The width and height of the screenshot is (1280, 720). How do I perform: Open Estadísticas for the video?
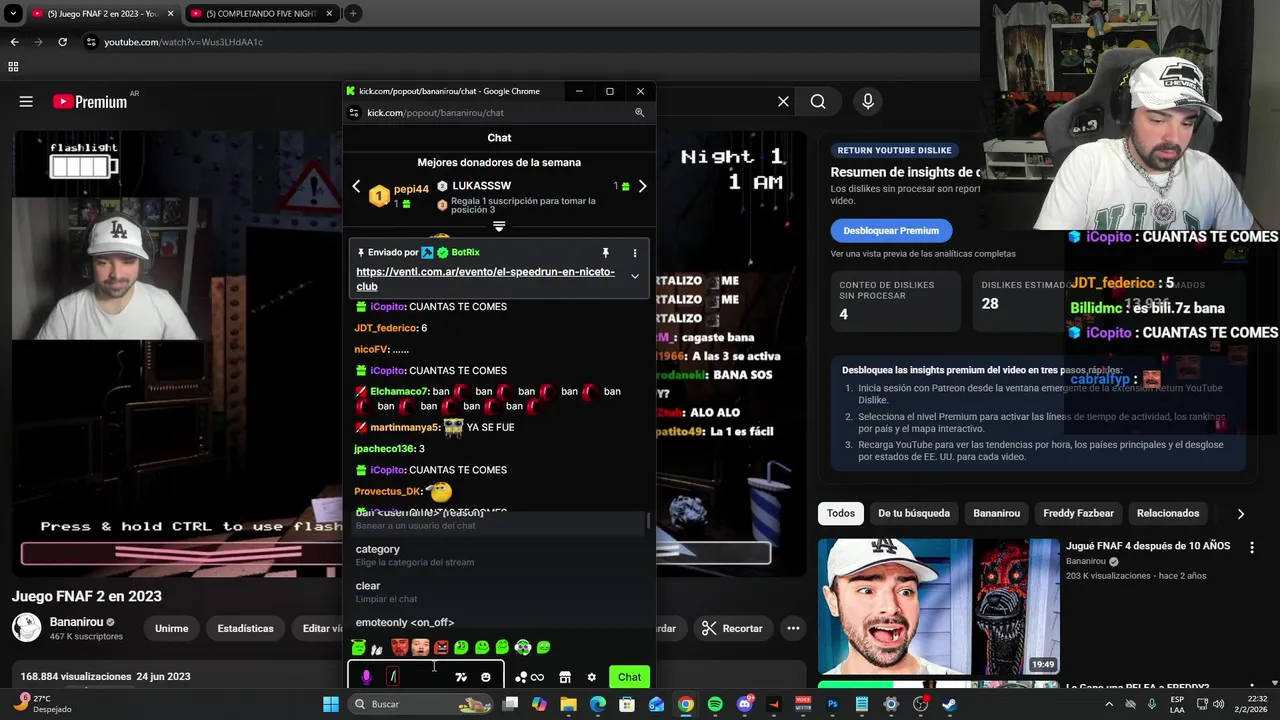click(x=245, y=628)
